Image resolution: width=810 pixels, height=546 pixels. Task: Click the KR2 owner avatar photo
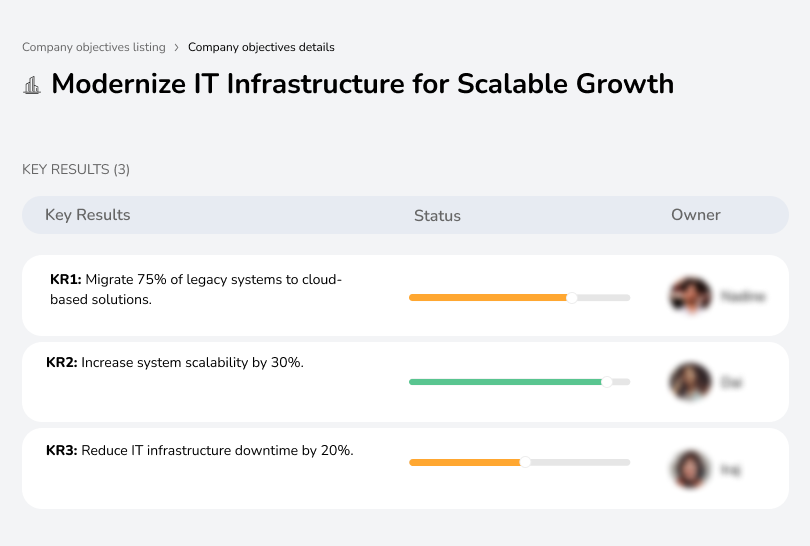click(x=689, y=382)
